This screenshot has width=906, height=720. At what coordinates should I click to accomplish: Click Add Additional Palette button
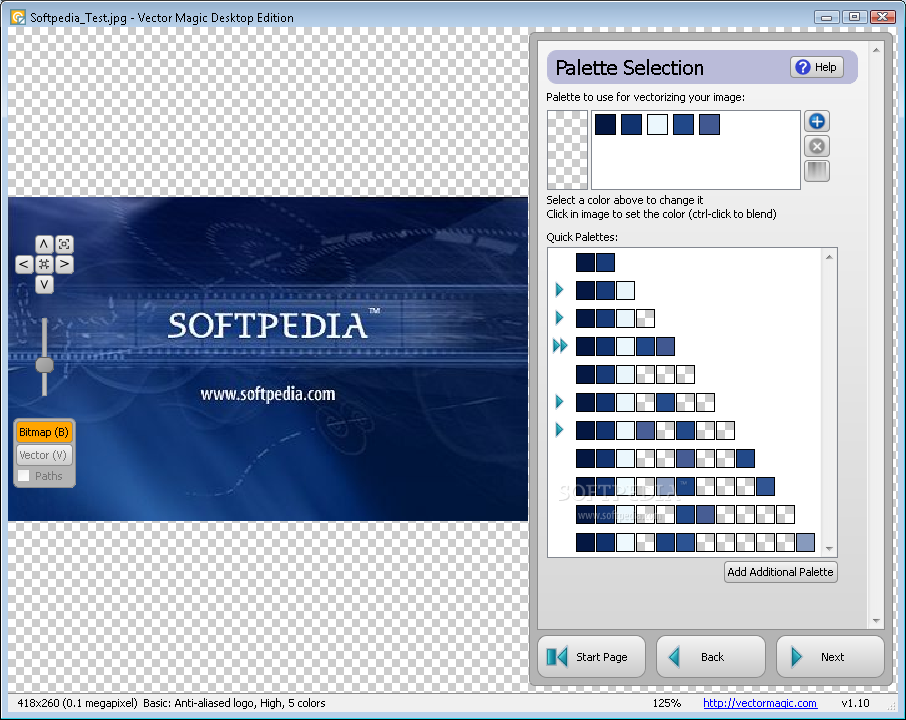point(780,572)
